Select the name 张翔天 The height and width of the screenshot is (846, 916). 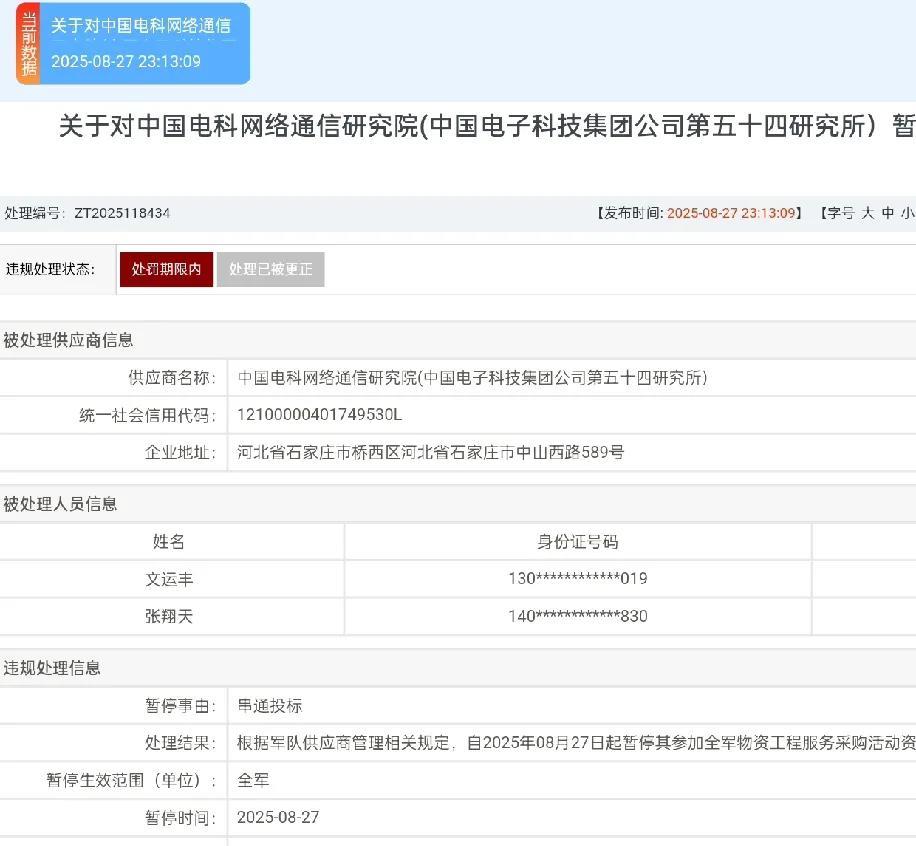[x=169, y=616]
